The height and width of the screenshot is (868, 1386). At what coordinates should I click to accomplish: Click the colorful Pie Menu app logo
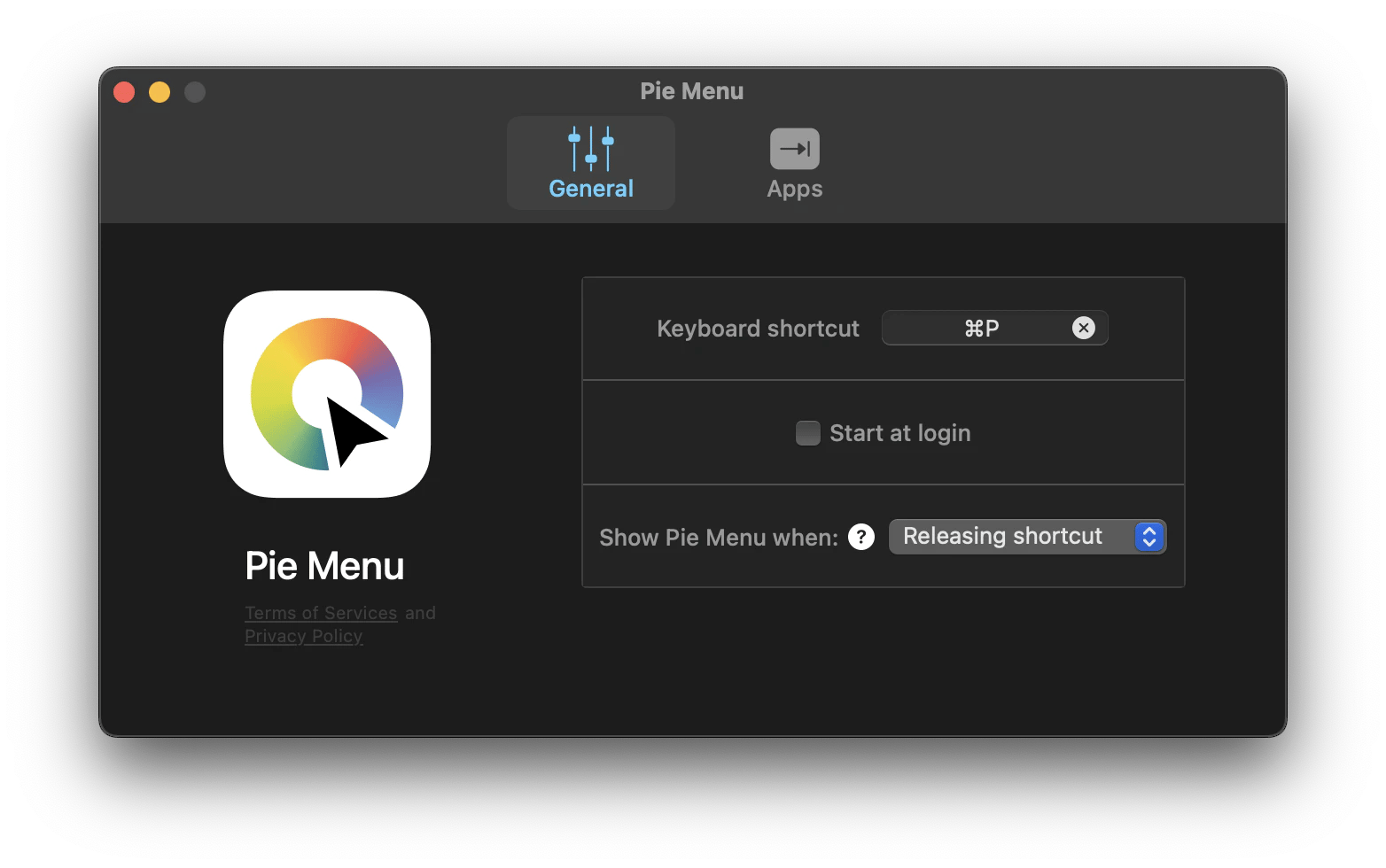click(327, 394)
